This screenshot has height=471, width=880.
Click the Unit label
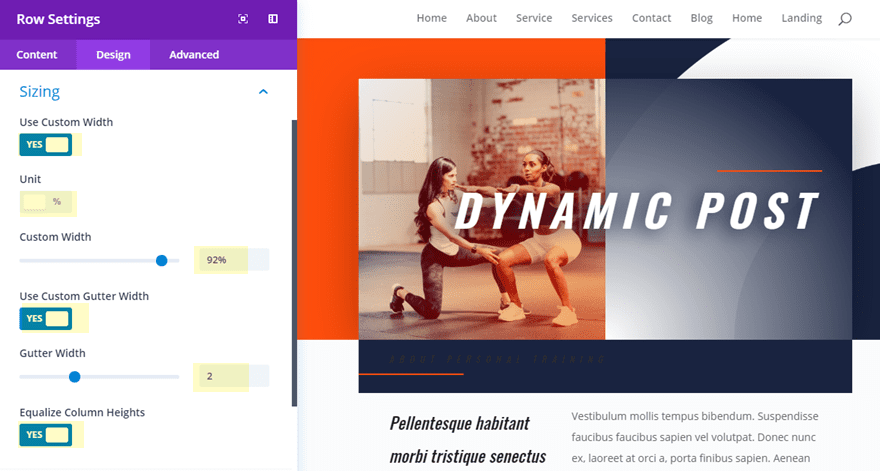pos(30,179)
